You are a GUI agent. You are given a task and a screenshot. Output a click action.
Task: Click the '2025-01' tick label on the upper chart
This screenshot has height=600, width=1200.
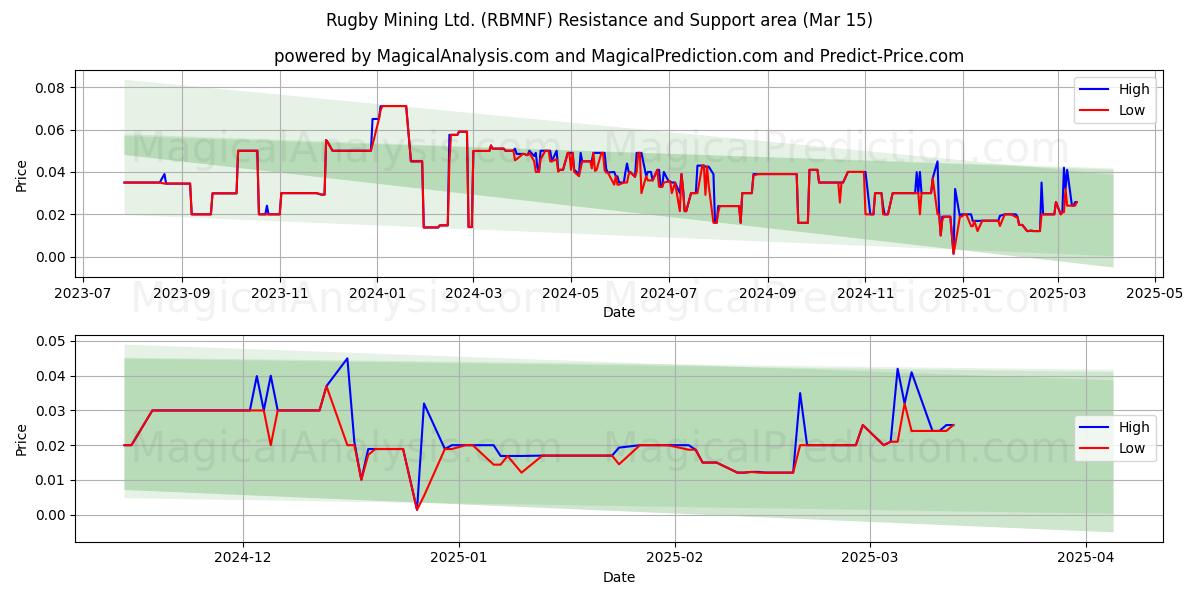click(x=962, y=294)
